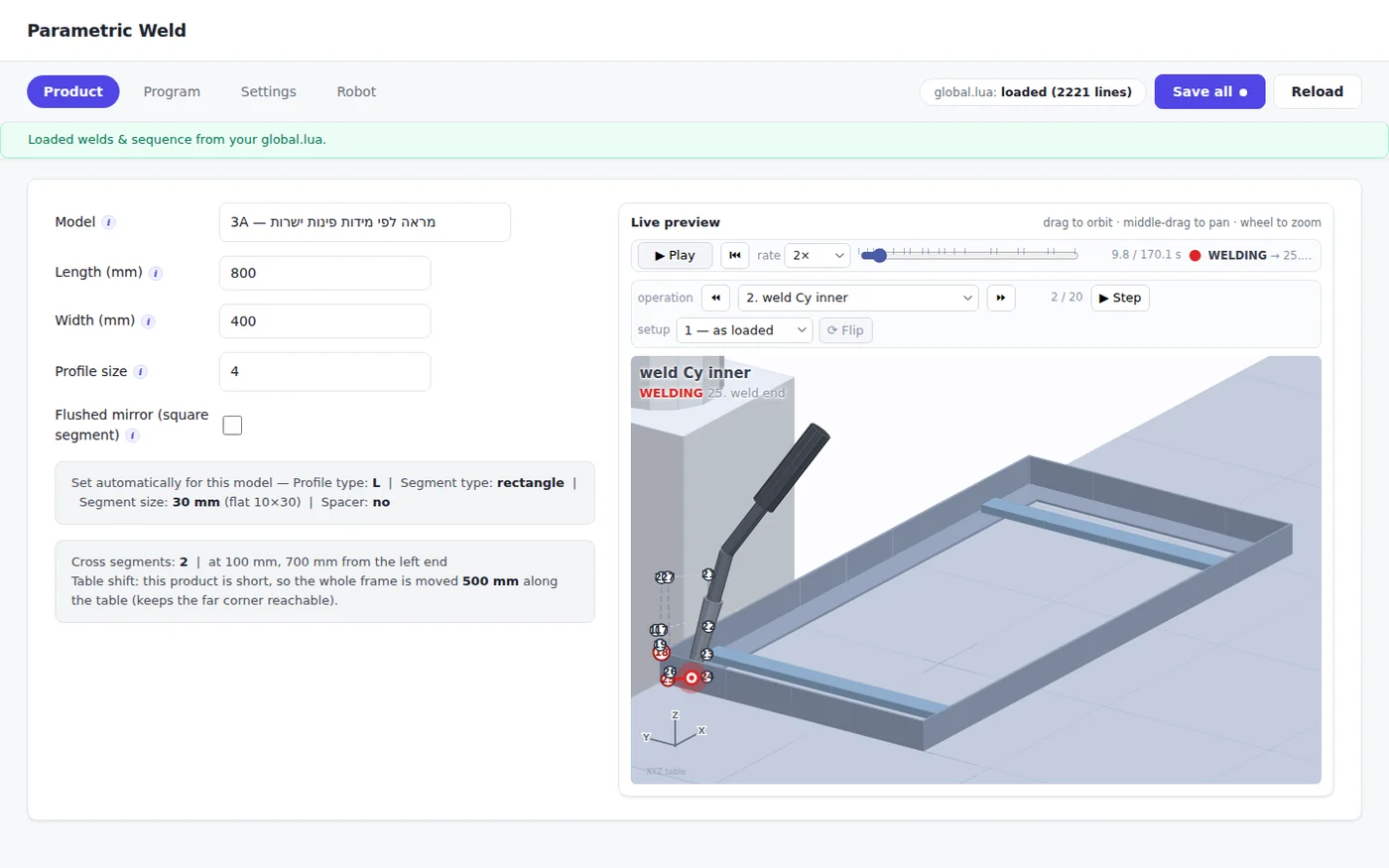Viewport: 1389px width, 868px height.
Task: Step through the operation
Action: 1120,298
